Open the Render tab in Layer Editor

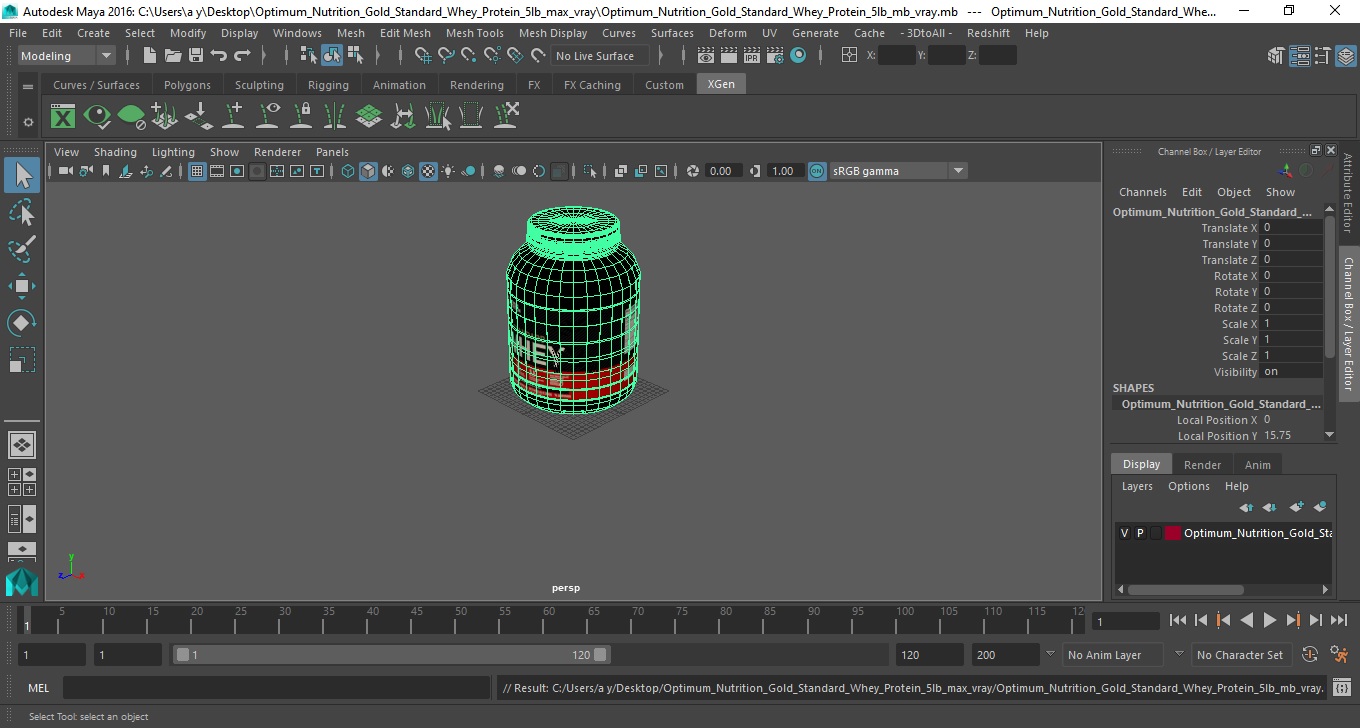pyautogui.click(x=1202, y=465)
